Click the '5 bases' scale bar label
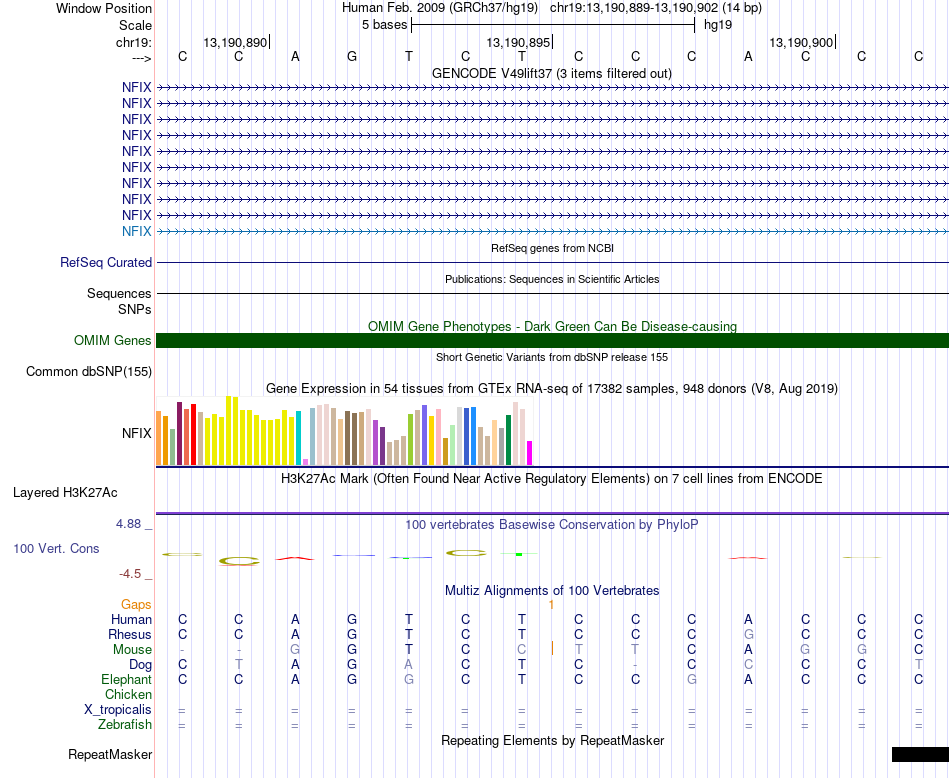This screenshot has width=950, height=778. (x=385, y=25)
